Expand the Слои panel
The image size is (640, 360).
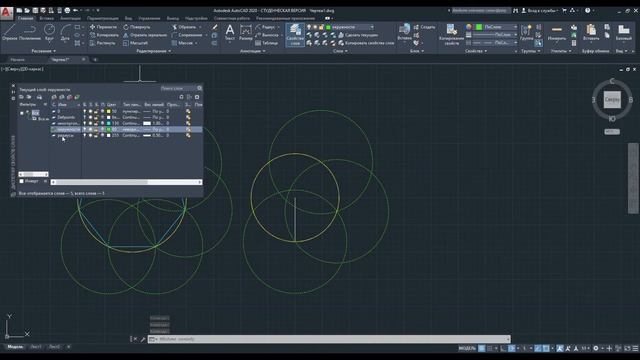(340, 51)
